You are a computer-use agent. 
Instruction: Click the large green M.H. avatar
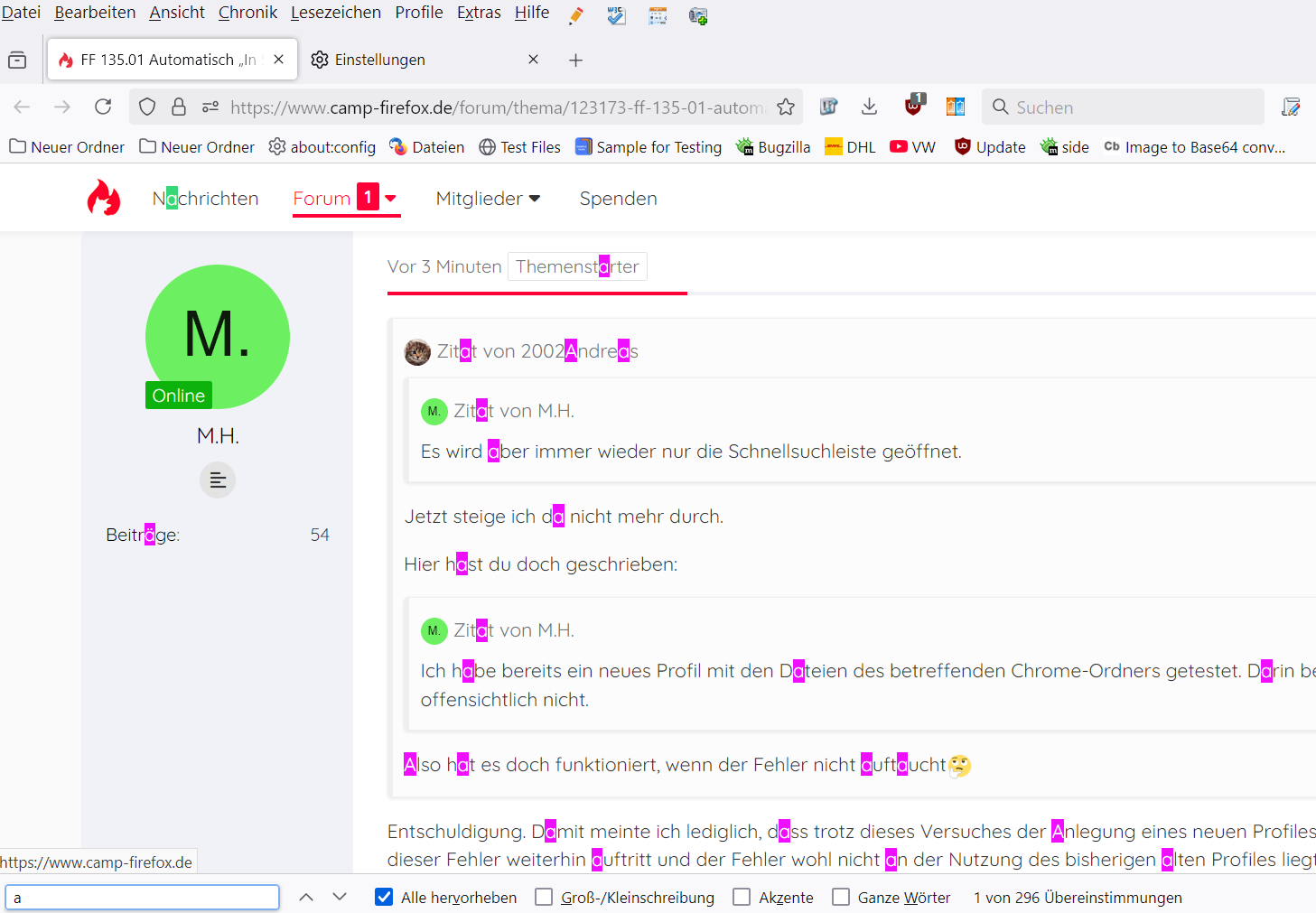tap(218, 337)
